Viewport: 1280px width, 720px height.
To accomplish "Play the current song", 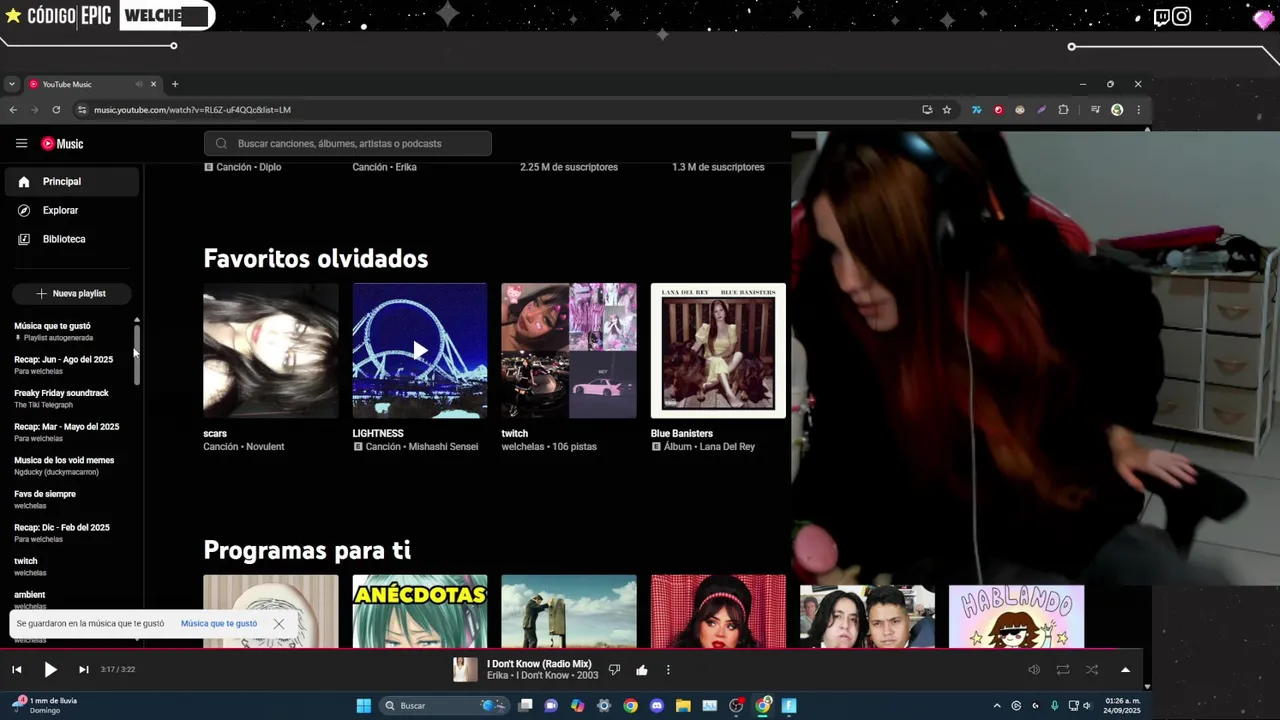I will tap(50, 670).
